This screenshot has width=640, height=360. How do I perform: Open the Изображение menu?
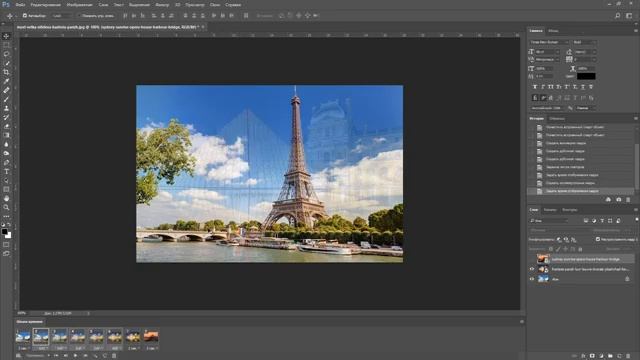click(x=79, y=5)
